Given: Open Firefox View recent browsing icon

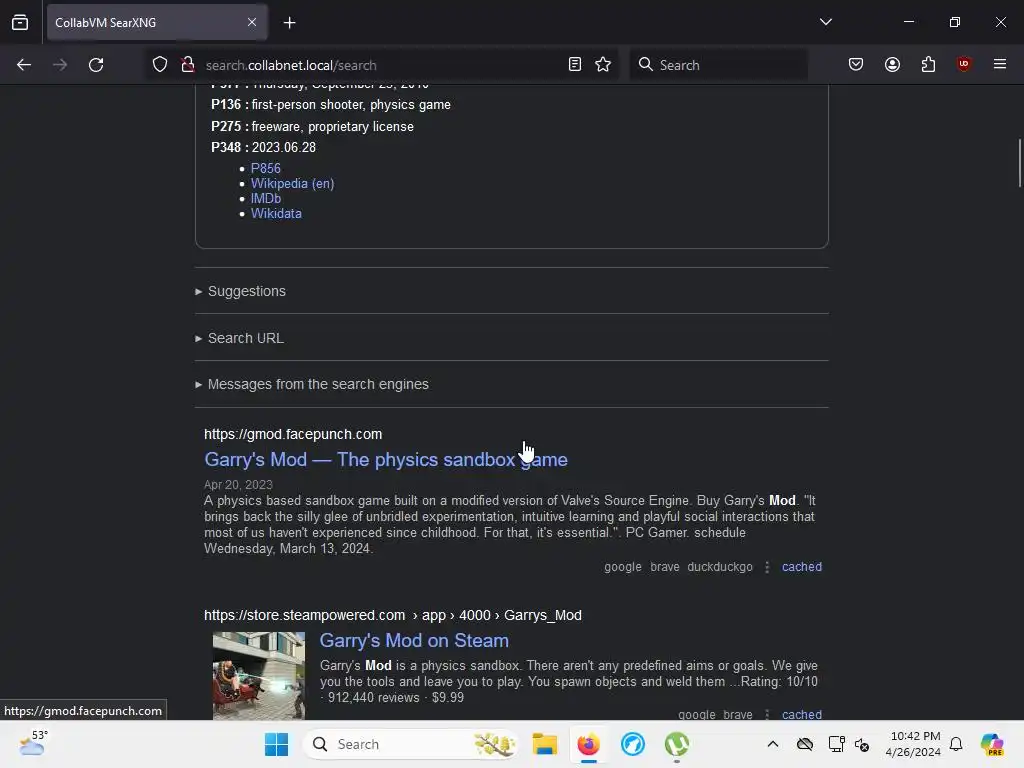Looking at the screenshot, I should (20, 22).
